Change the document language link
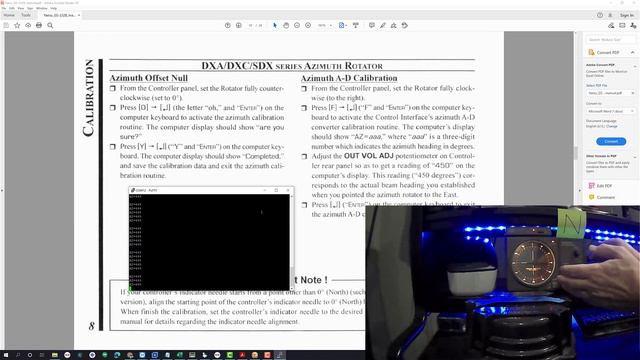The image size is (640, 360). pos(612,126)
